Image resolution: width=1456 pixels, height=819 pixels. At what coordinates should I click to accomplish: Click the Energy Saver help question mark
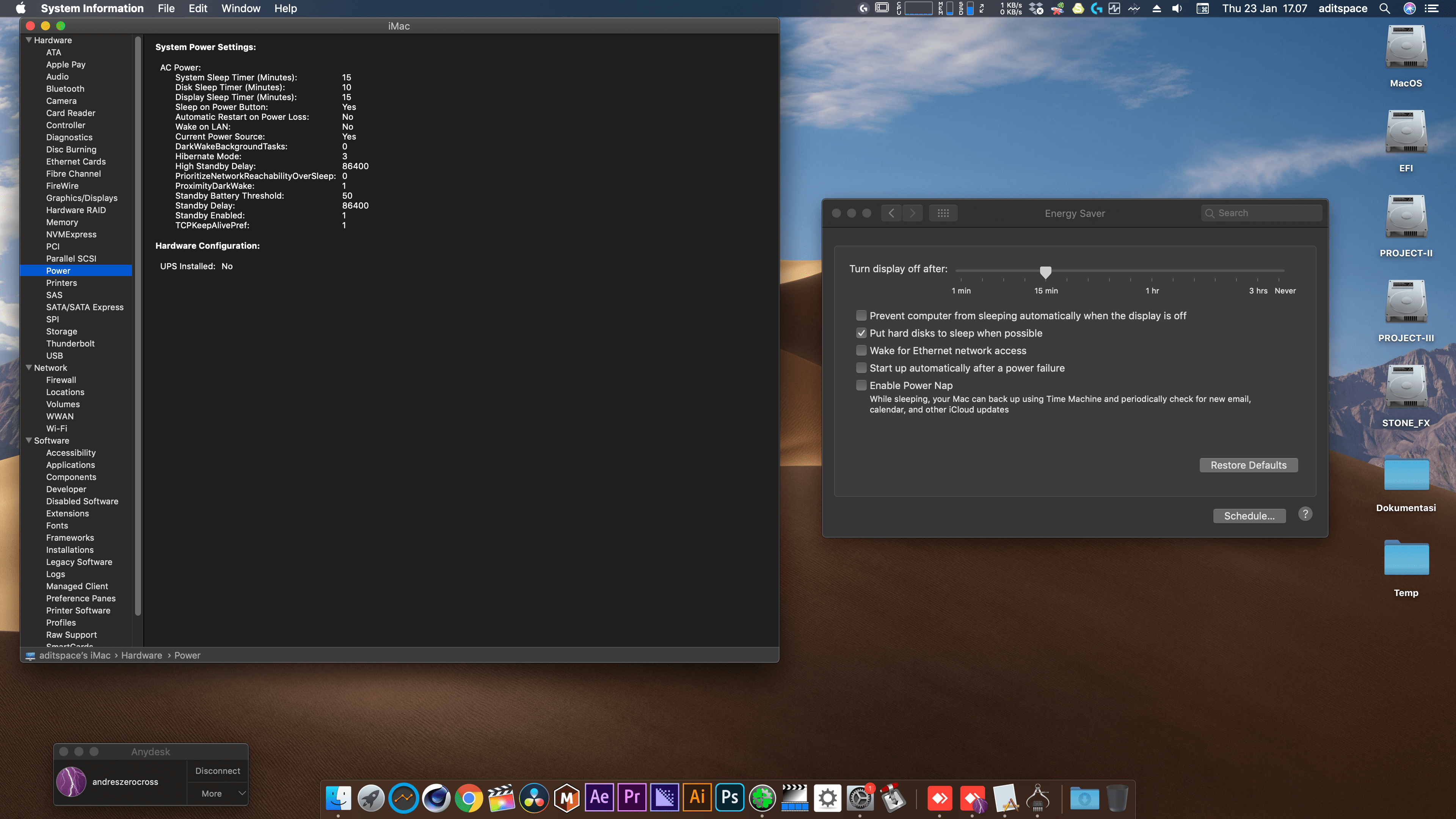tap(1305, 514)
